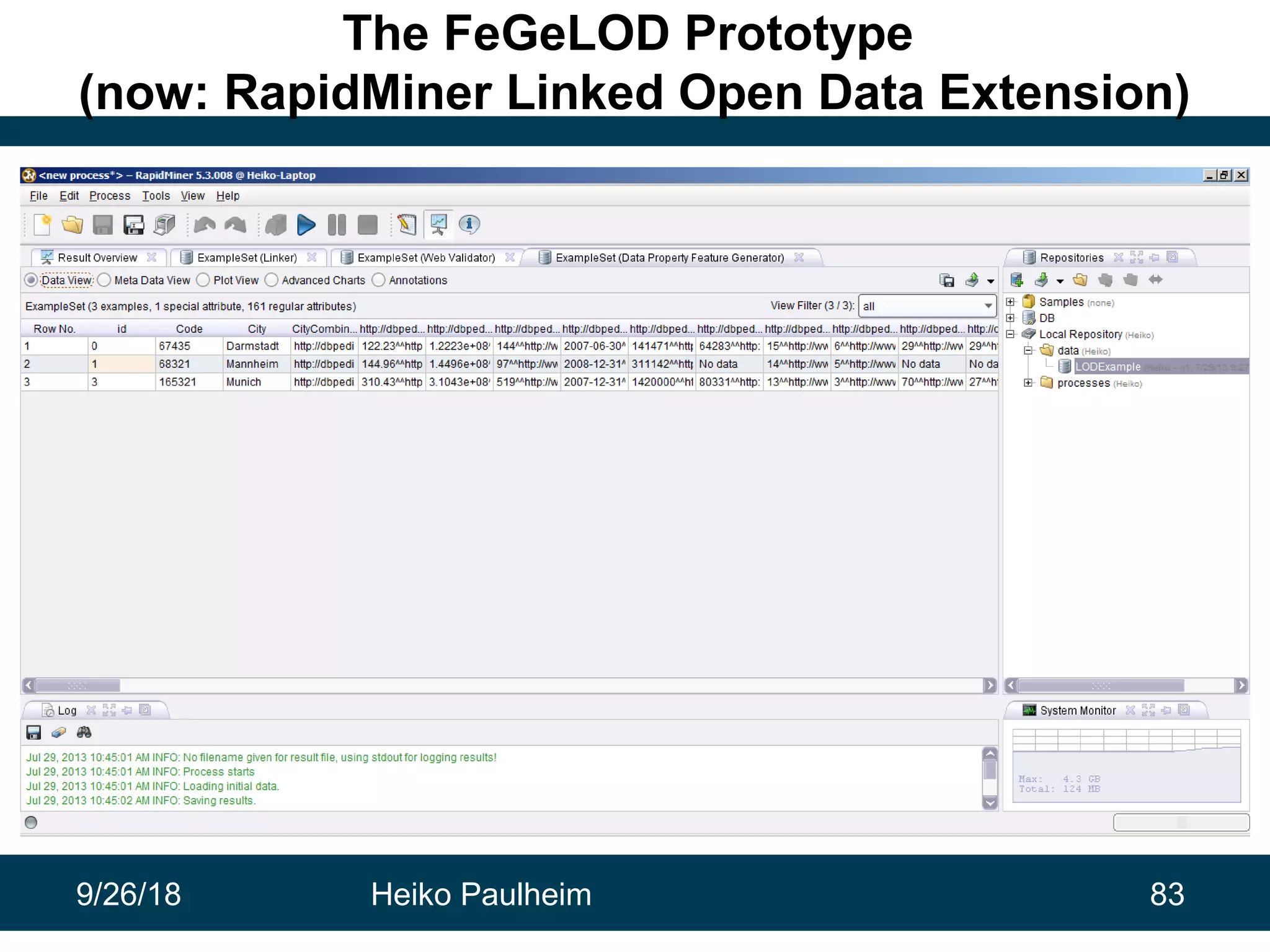1270x952 pixels.
Task: Open the View Filter combo box
Action: (927, 306)
